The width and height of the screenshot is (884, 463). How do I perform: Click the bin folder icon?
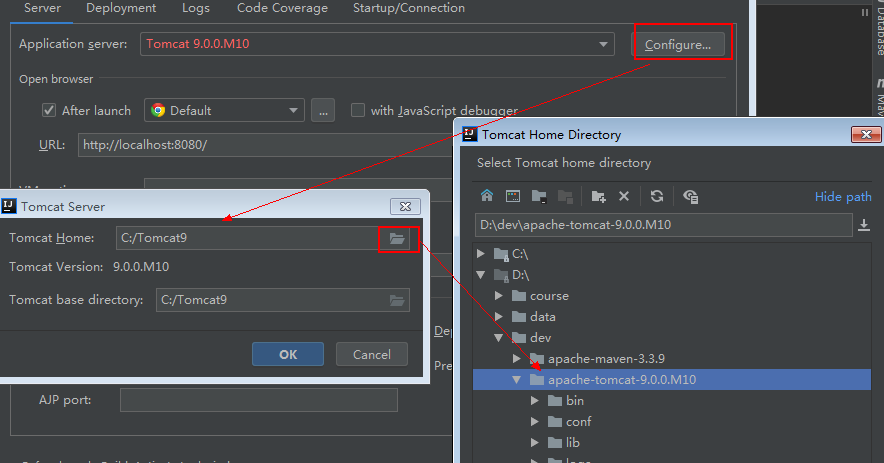point(555,400)
